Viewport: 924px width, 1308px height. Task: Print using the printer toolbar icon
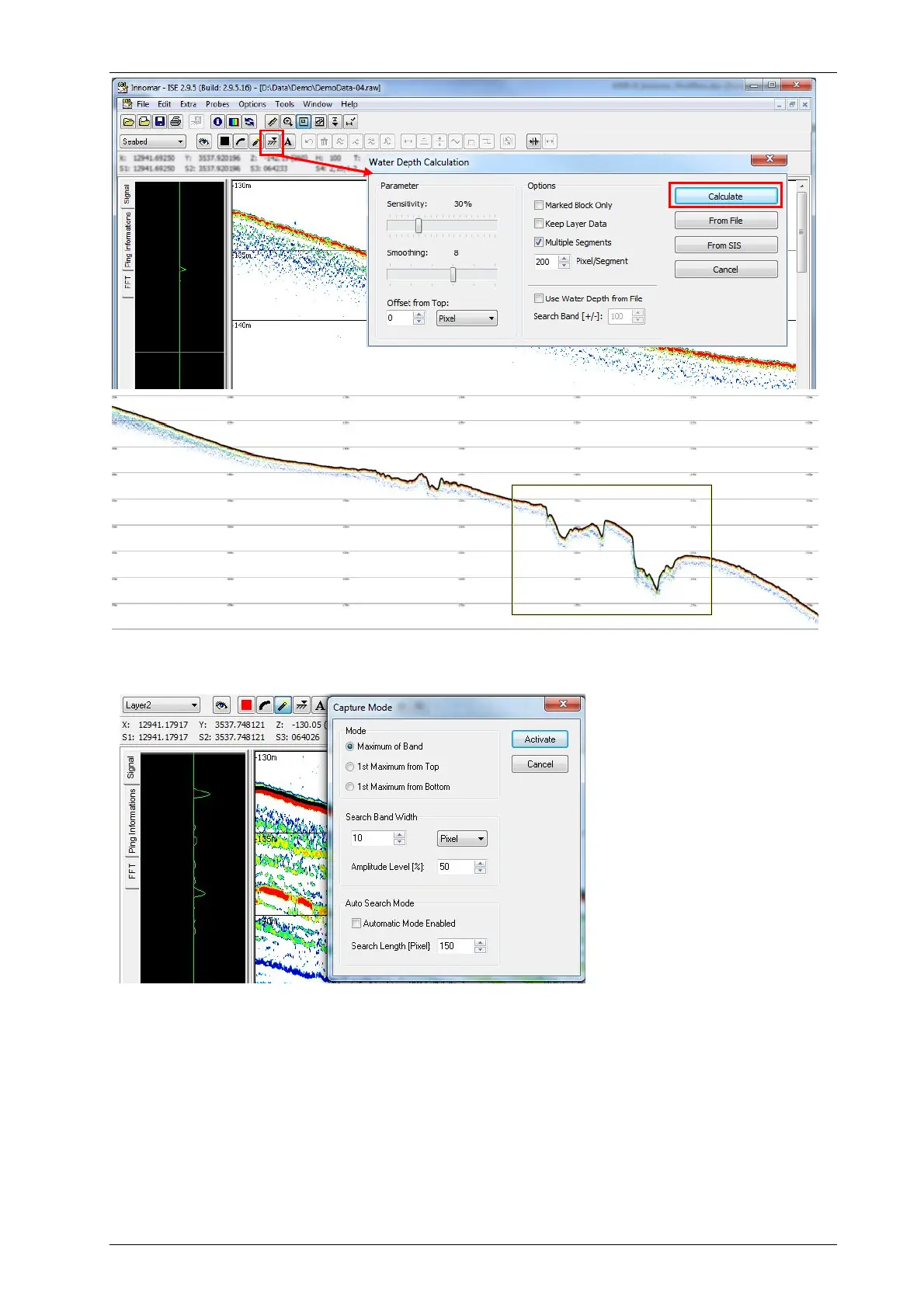175,122
